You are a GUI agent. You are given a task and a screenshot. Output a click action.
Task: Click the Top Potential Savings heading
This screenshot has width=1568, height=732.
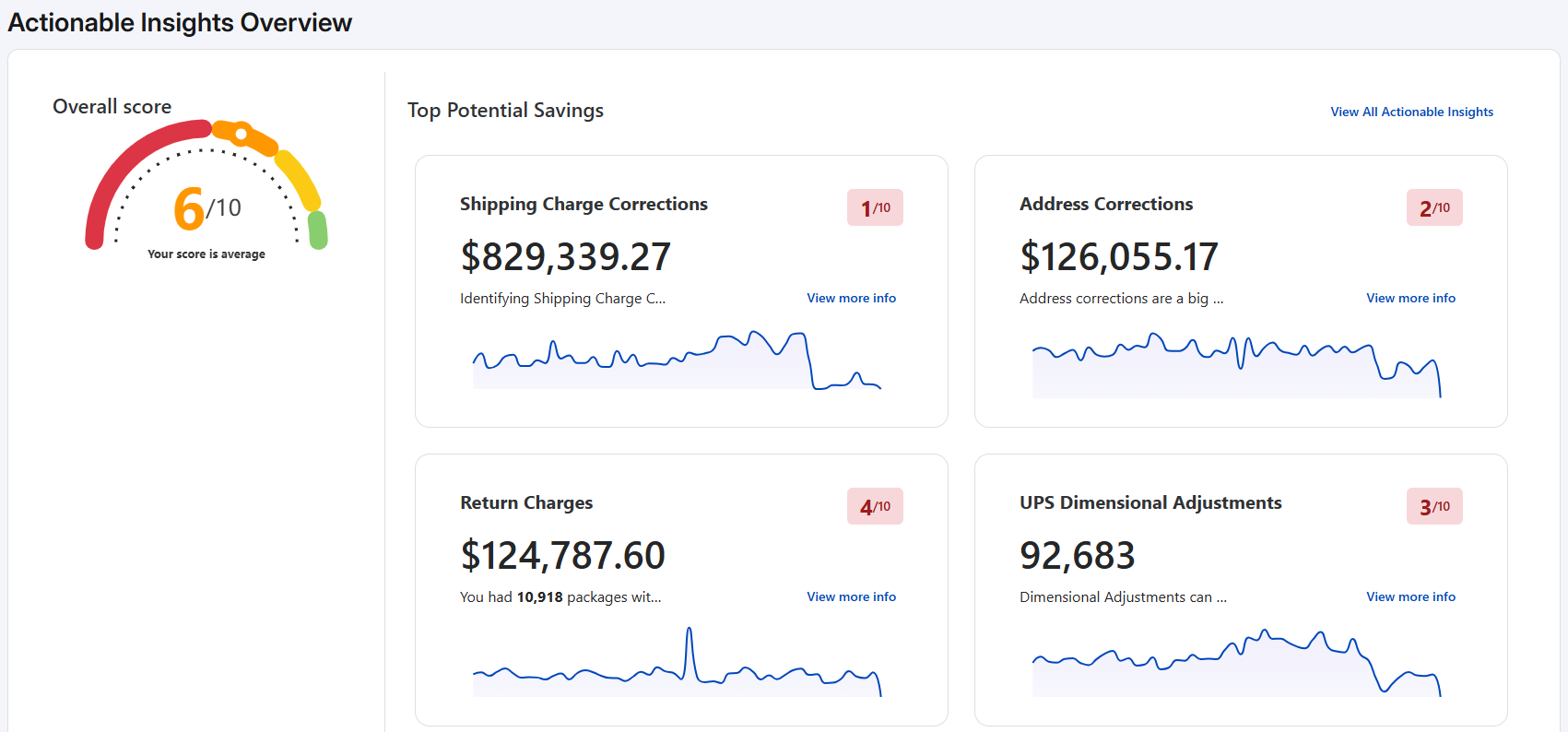505,111
